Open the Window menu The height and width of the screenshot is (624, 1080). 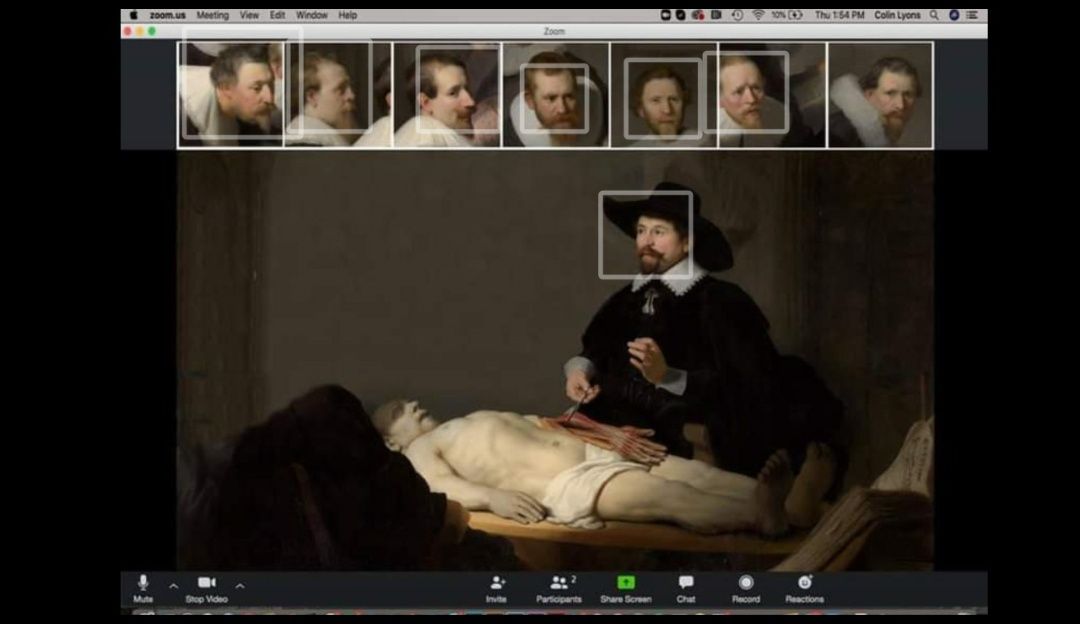(x=311, y=14)
